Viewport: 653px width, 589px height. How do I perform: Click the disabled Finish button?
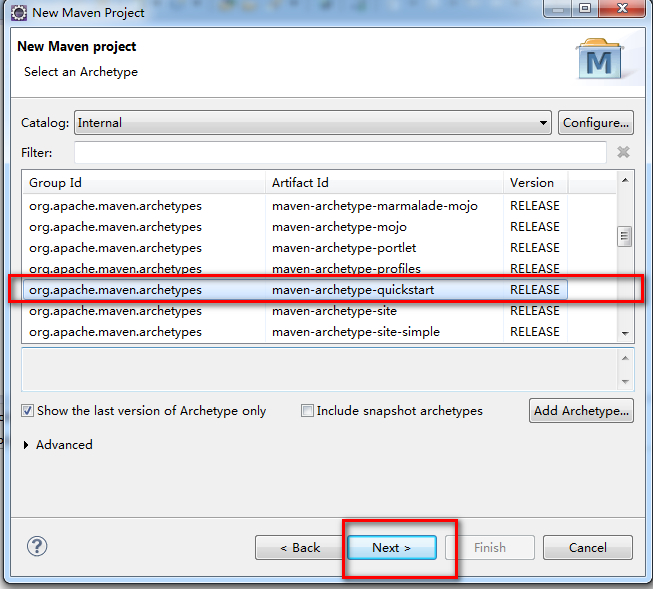click(490, 547)
